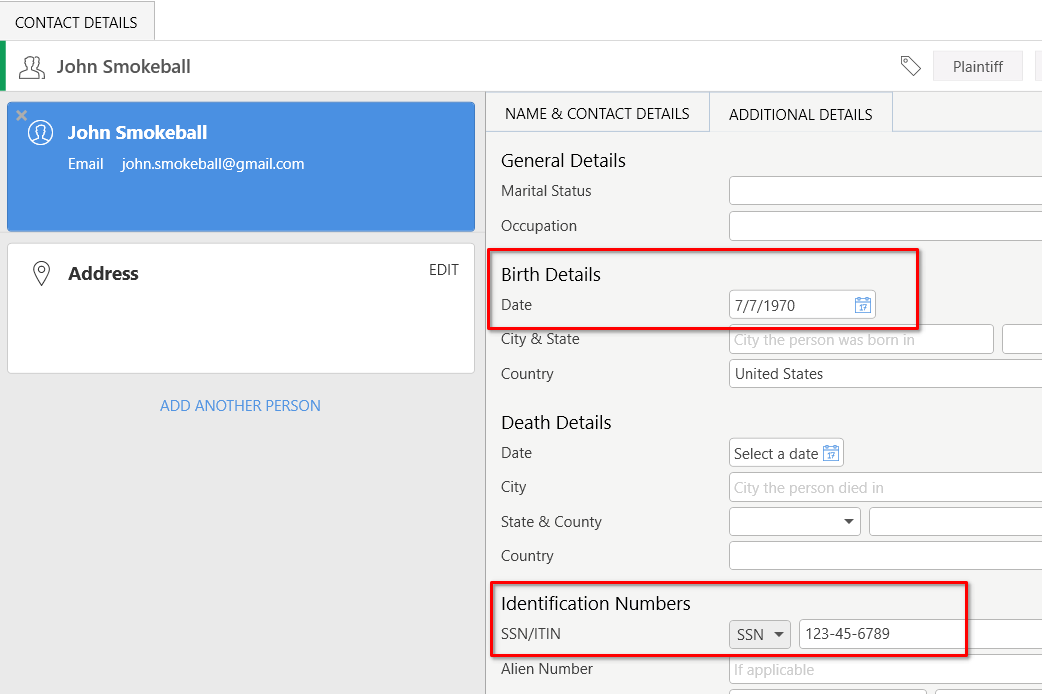Open the death date calendar picker
1042x694 pixels.
[831, 453]
